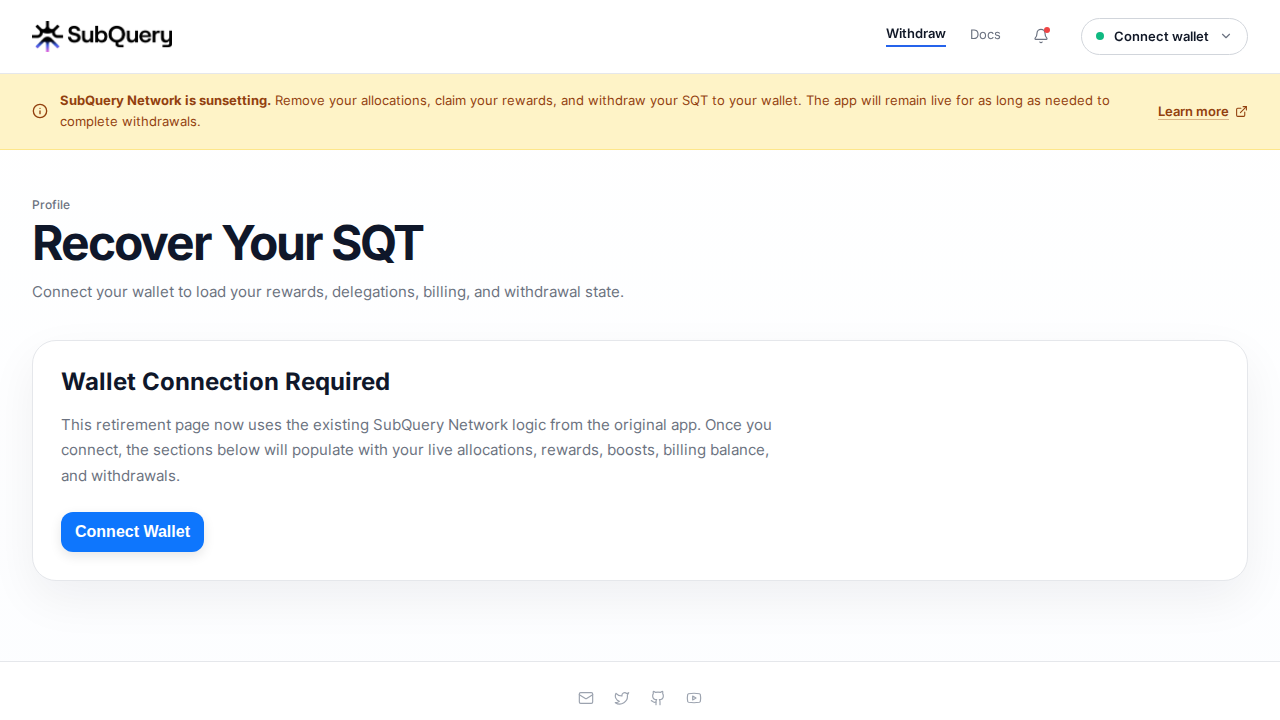This screenshot has height=720, width=1280.
Task: Open the Twitter icon in footer
Action: [x=622, y=698]
